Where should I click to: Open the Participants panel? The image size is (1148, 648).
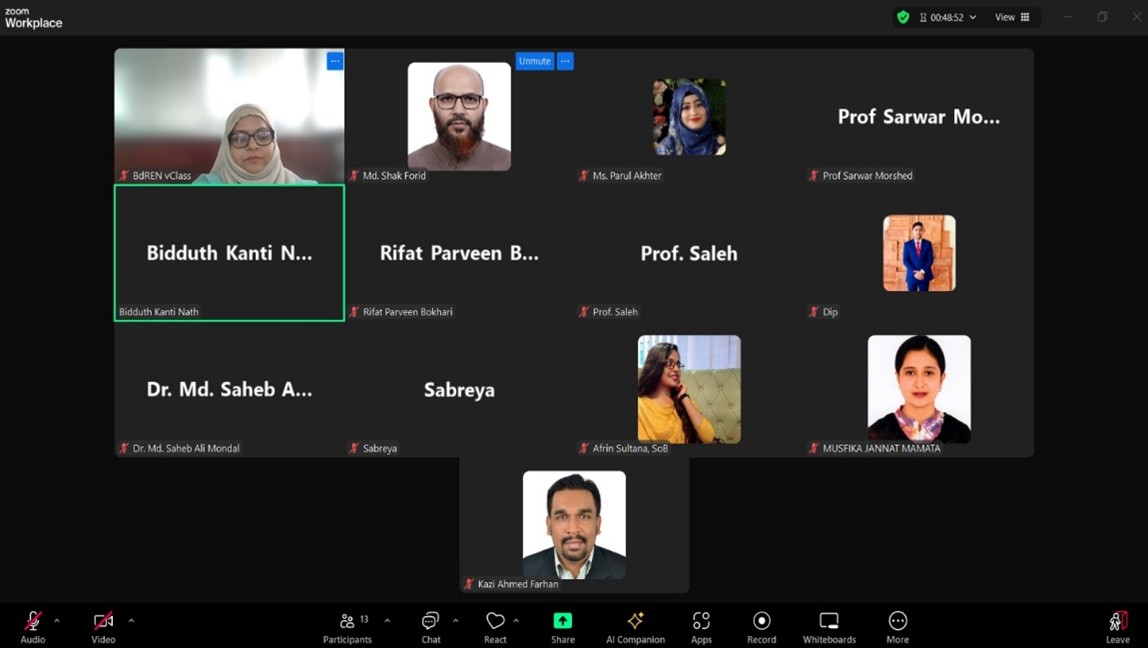click(347, 627)
